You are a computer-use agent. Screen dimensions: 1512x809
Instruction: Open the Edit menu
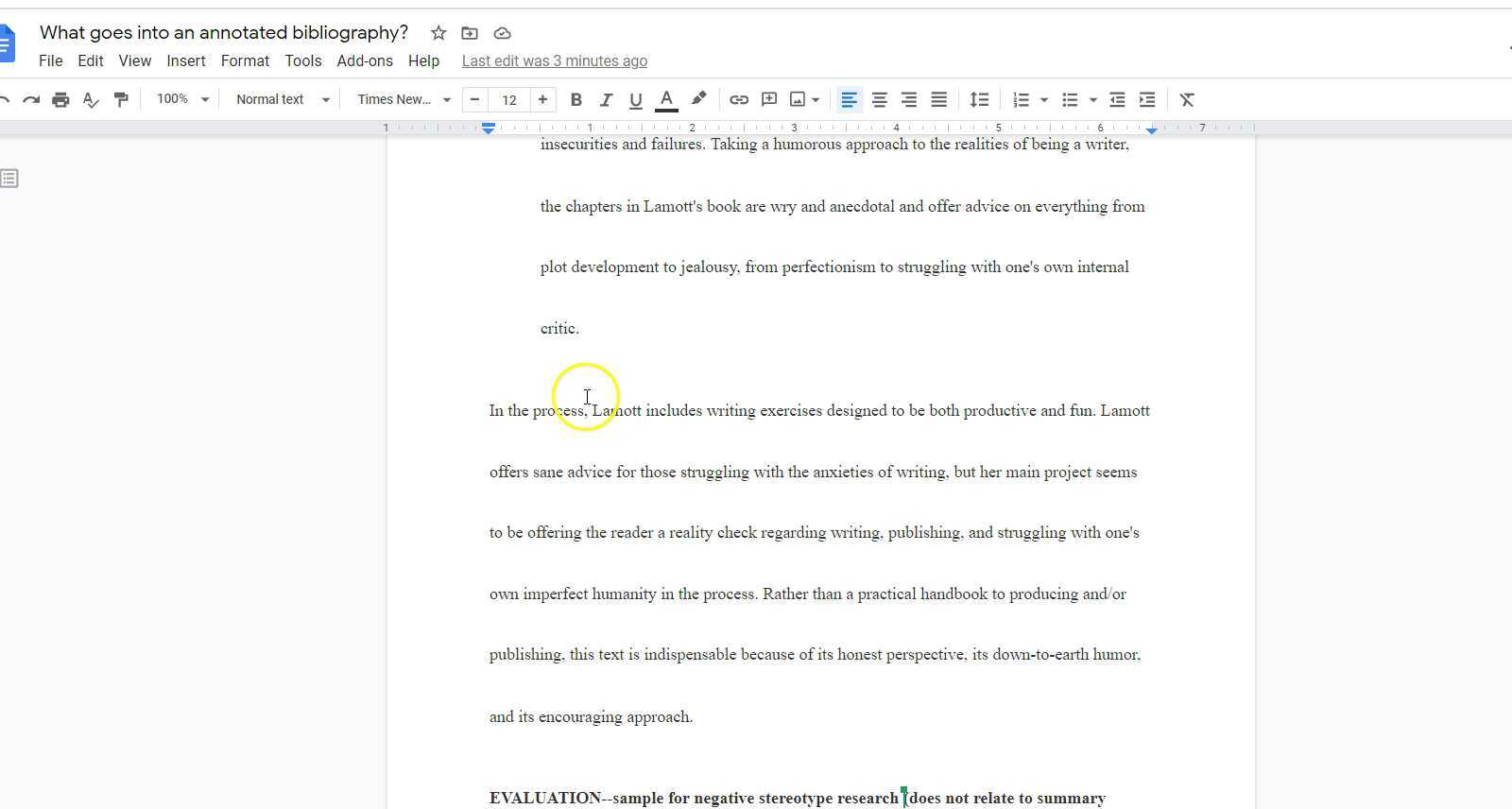coord(91,60)
